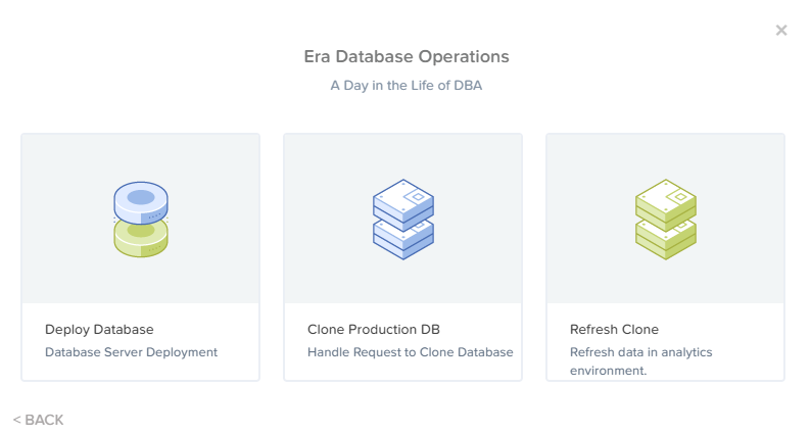Click the Deploy Database disk stack icon
This screenshot has height=434, width=810.
click(x=141, y=219)
